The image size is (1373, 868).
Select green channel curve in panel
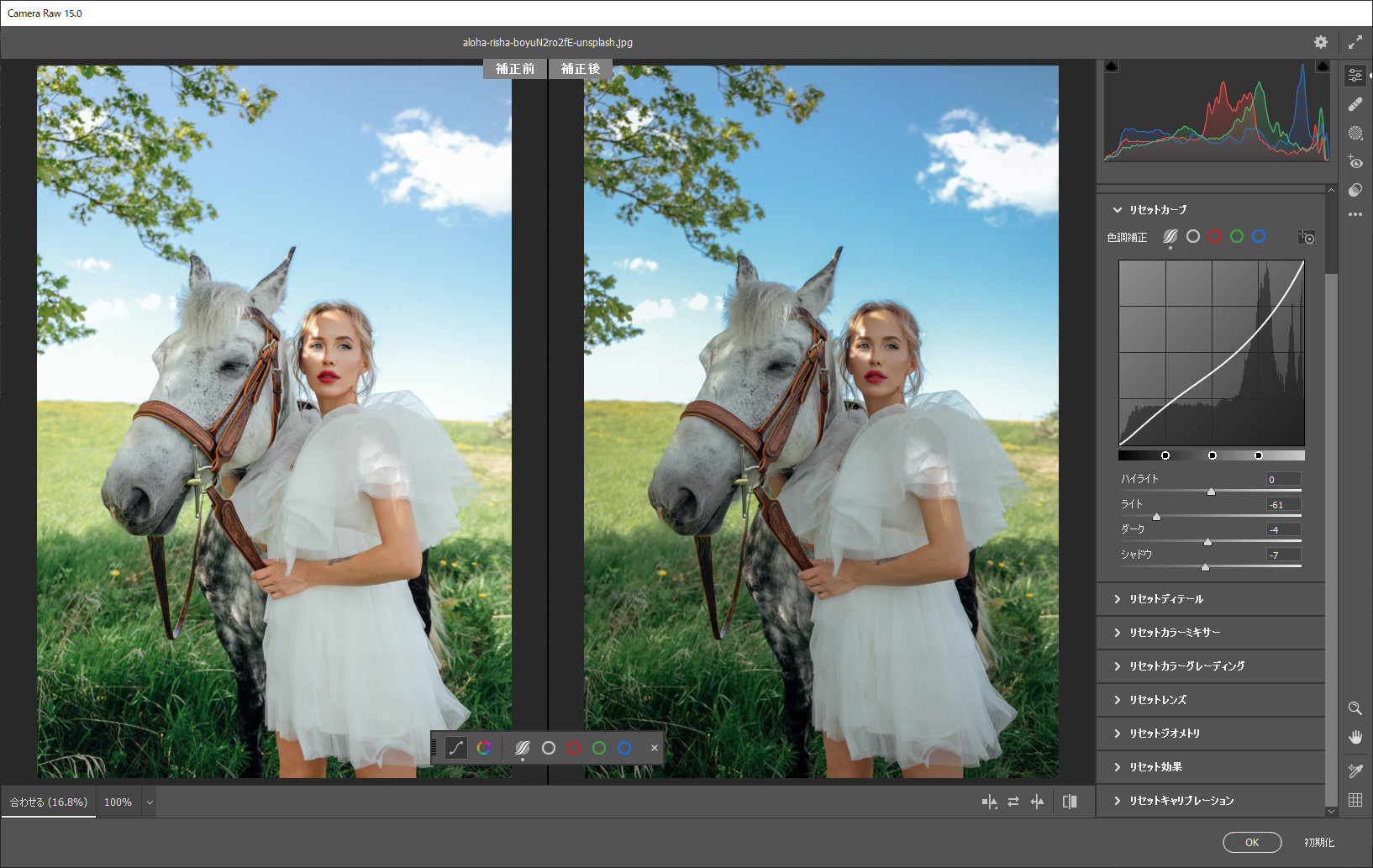[x=1237, y=237]
